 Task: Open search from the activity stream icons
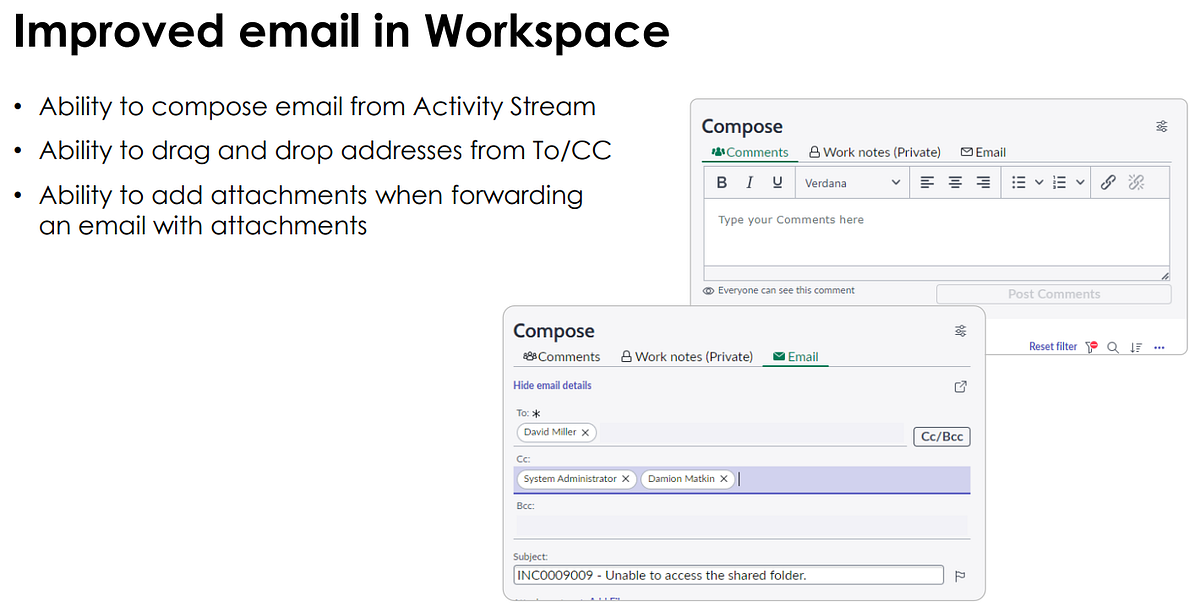pyautogui.click(x=1114, y=346)
